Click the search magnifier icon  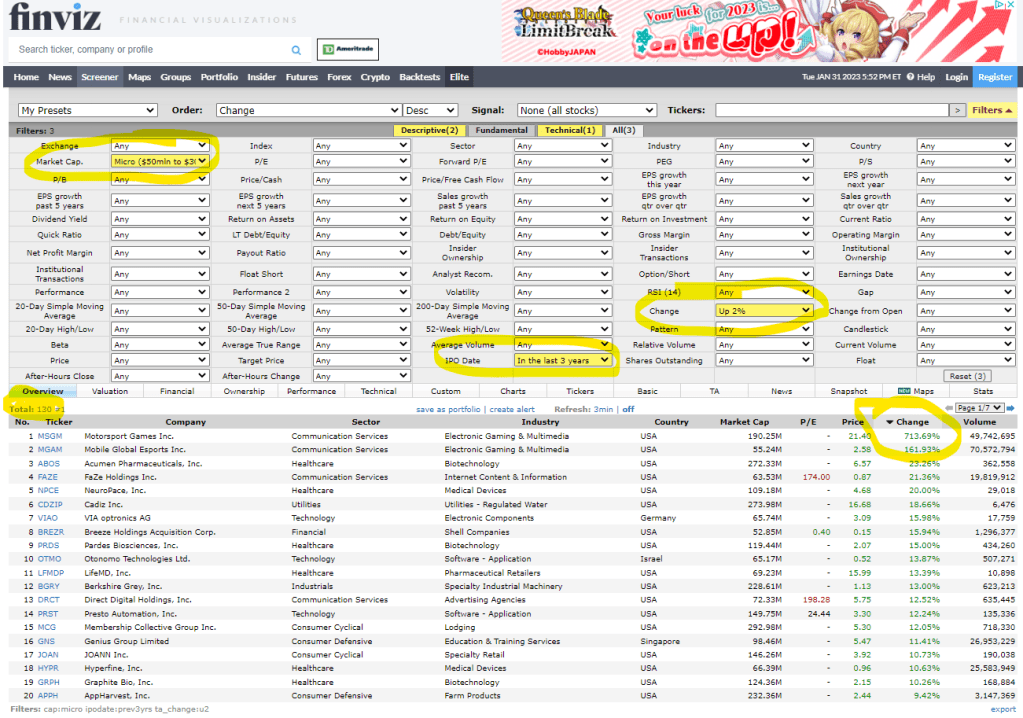click(296, 49)
